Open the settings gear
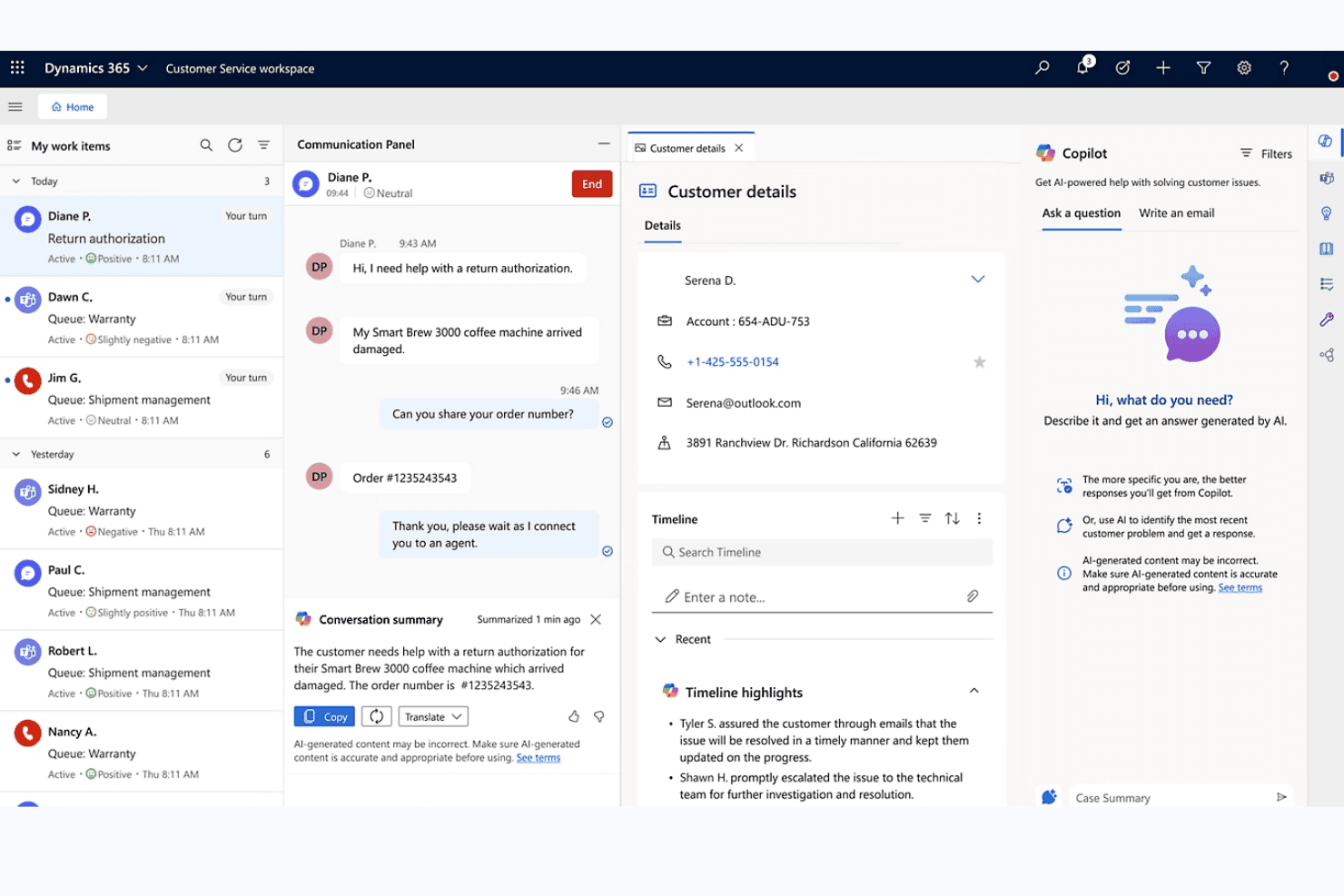 [x=1244, y=68]
